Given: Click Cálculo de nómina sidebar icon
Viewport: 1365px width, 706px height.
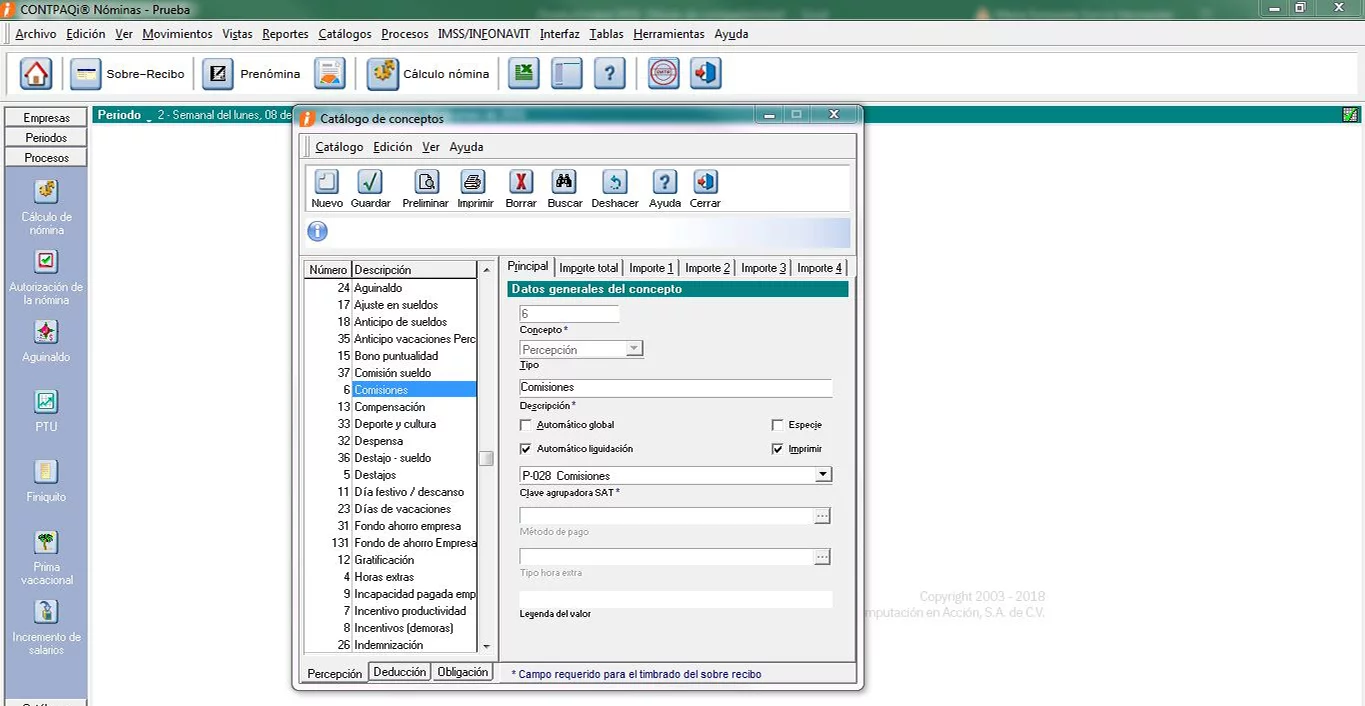Looking at the screenshot, I should tap(46, 191).
